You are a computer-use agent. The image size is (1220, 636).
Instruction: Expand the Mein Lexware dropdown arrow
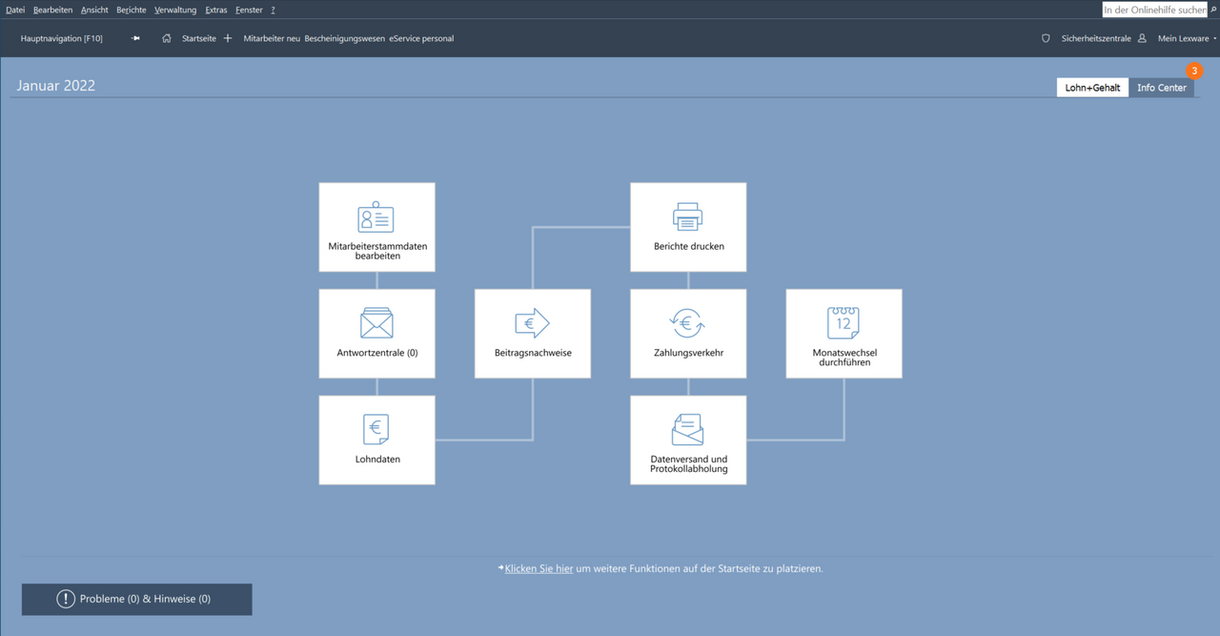point(1215,39)
